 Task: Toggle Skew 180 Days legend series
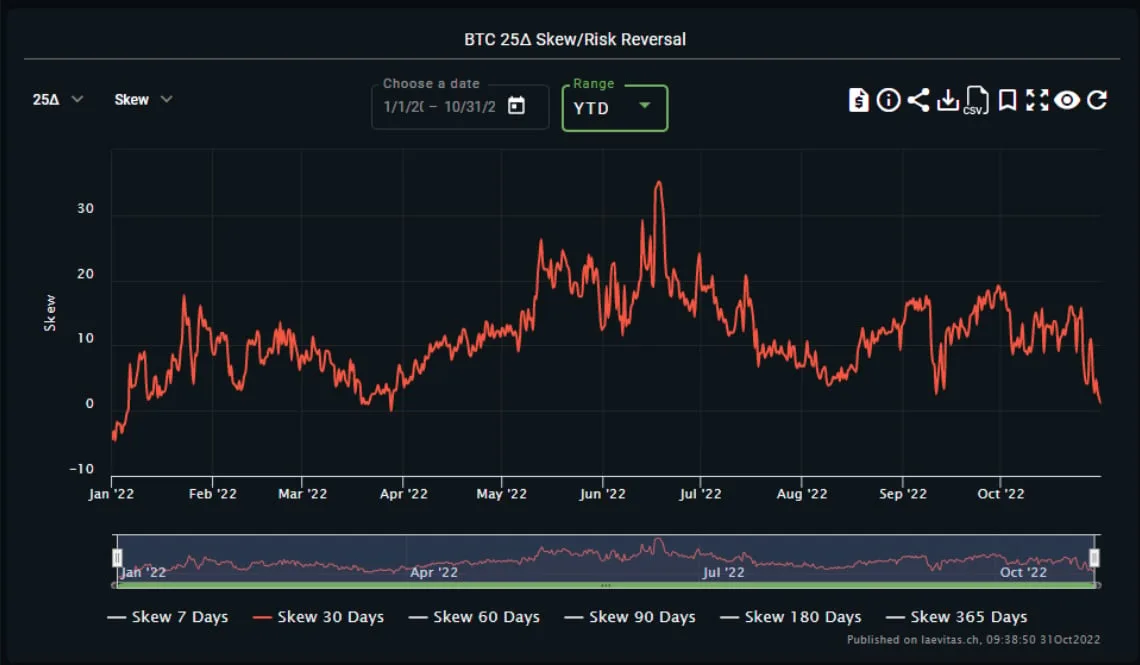(790, 617)
